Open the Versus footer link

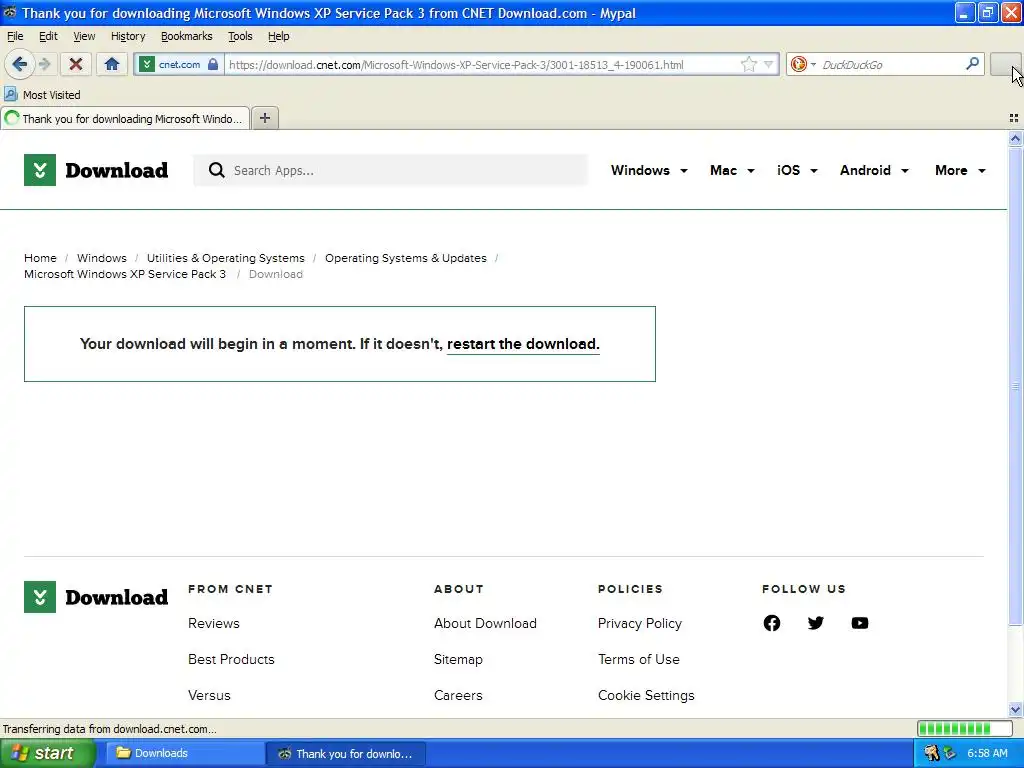tap(209, 696)
